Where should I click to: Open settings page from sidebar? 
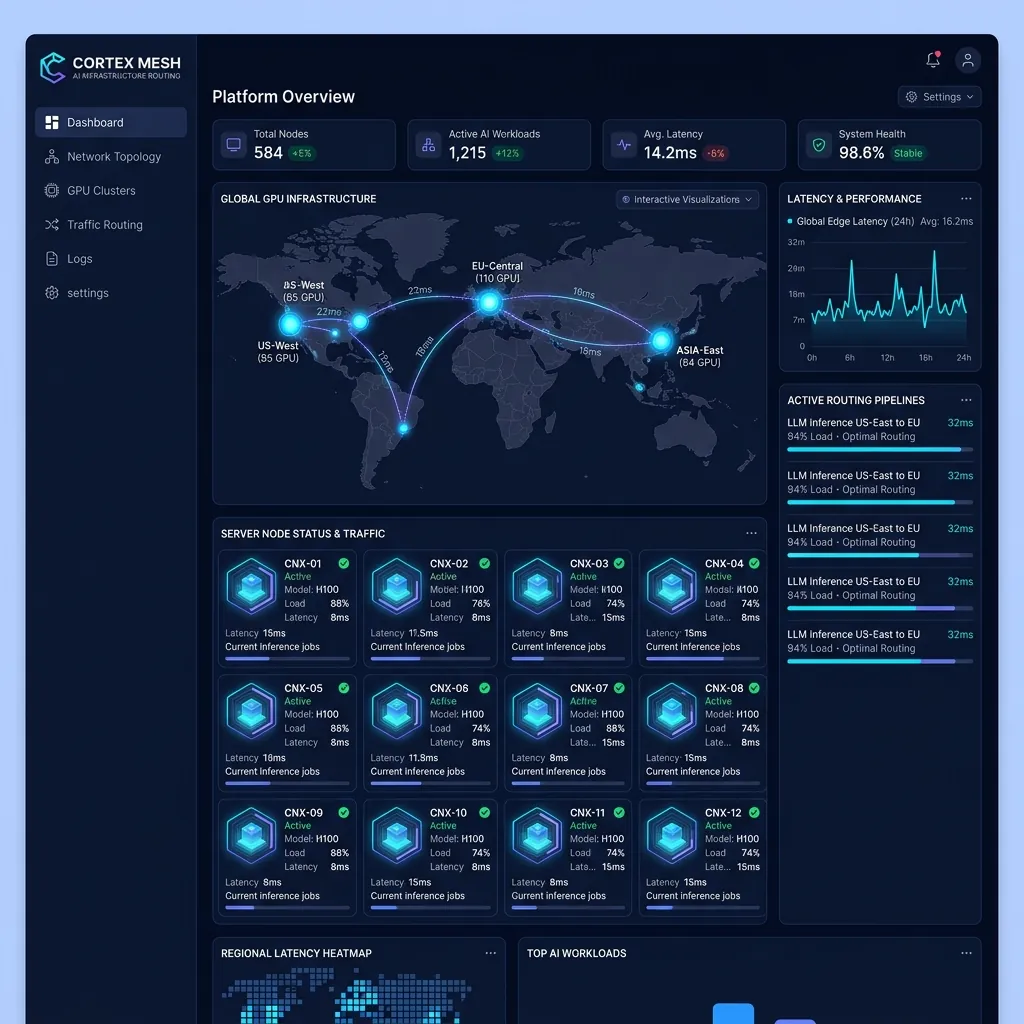pos(111,293)
